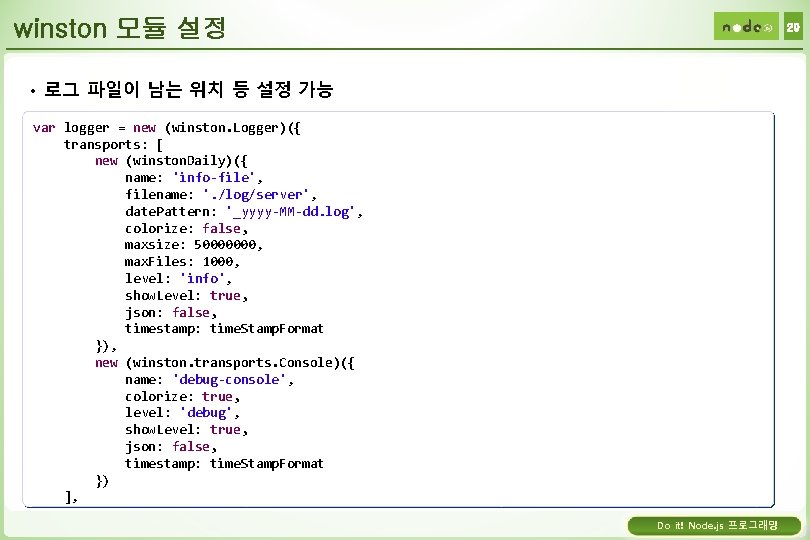This screenshot has height=540, width=810.
Task: Click the second 'json: false,' line under Console
Action: coord(171,447)
